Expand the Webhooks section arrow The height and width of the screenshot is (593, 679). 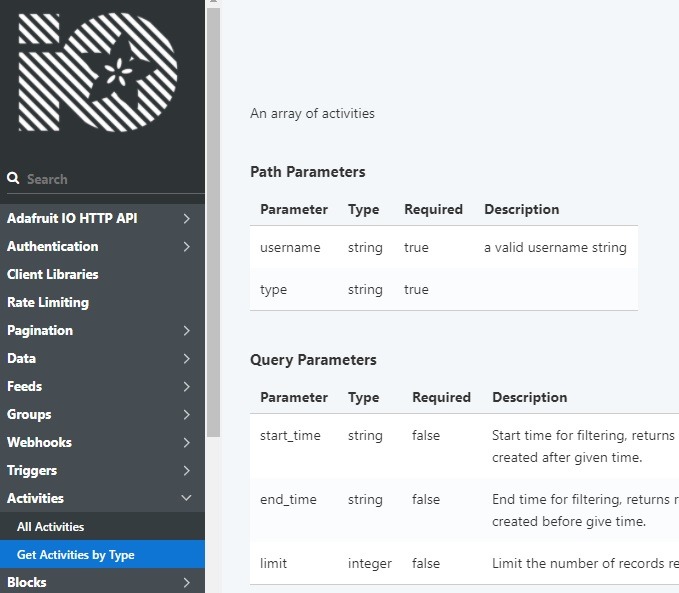pyautogui.click(x=187, y=443)
